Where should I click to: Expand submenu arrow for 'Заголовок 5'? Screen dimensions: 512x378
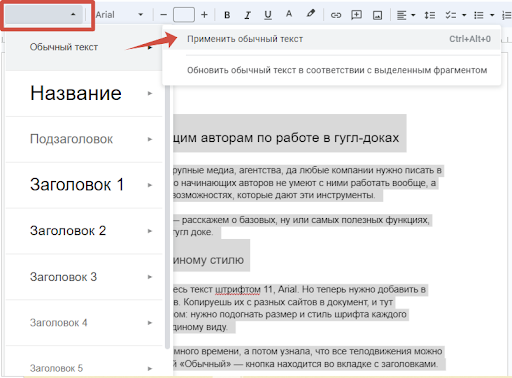pos(150,369)
